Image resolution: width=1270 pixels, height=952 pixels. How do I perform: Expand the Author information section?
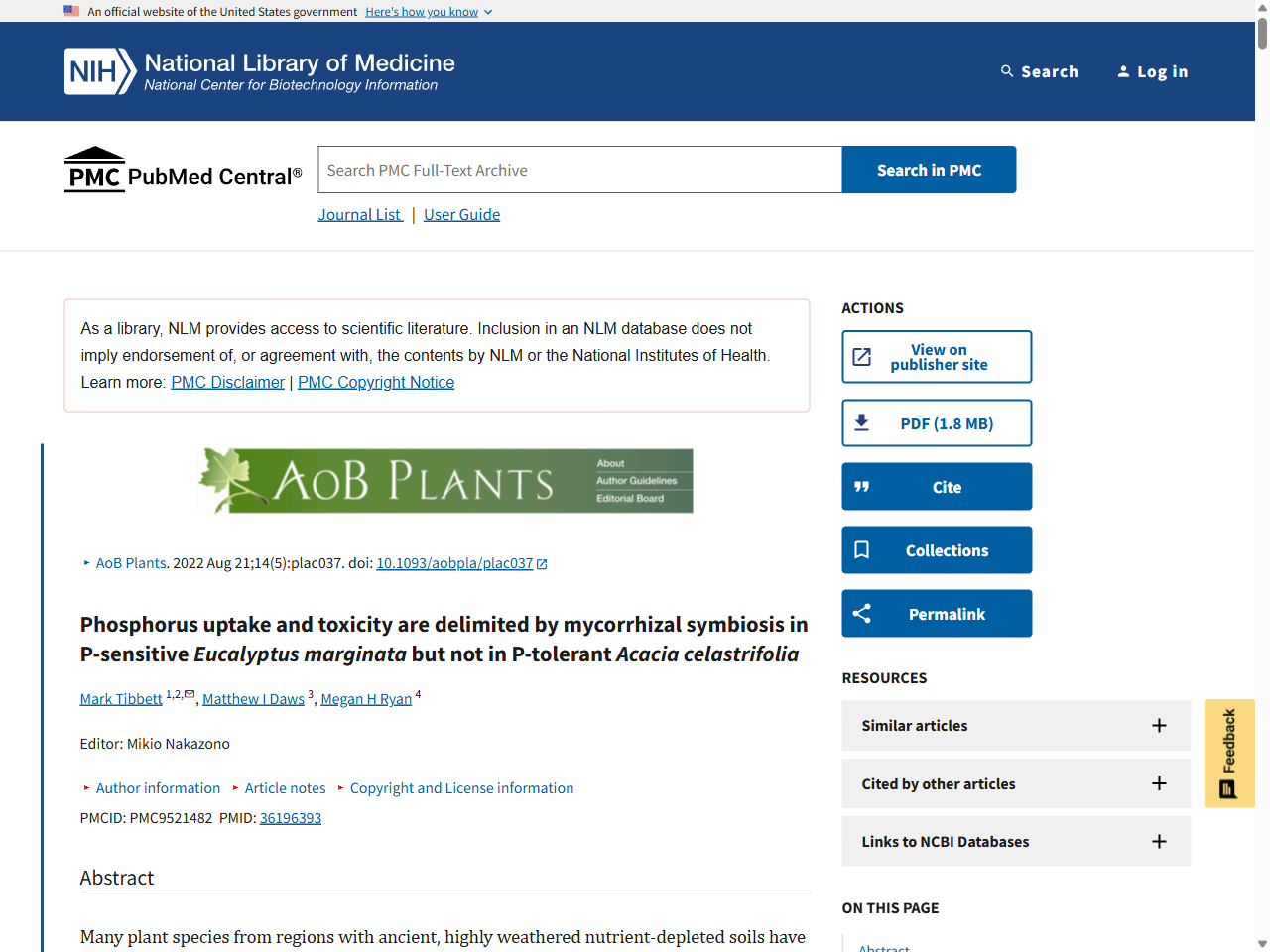(x=158, y=787)
